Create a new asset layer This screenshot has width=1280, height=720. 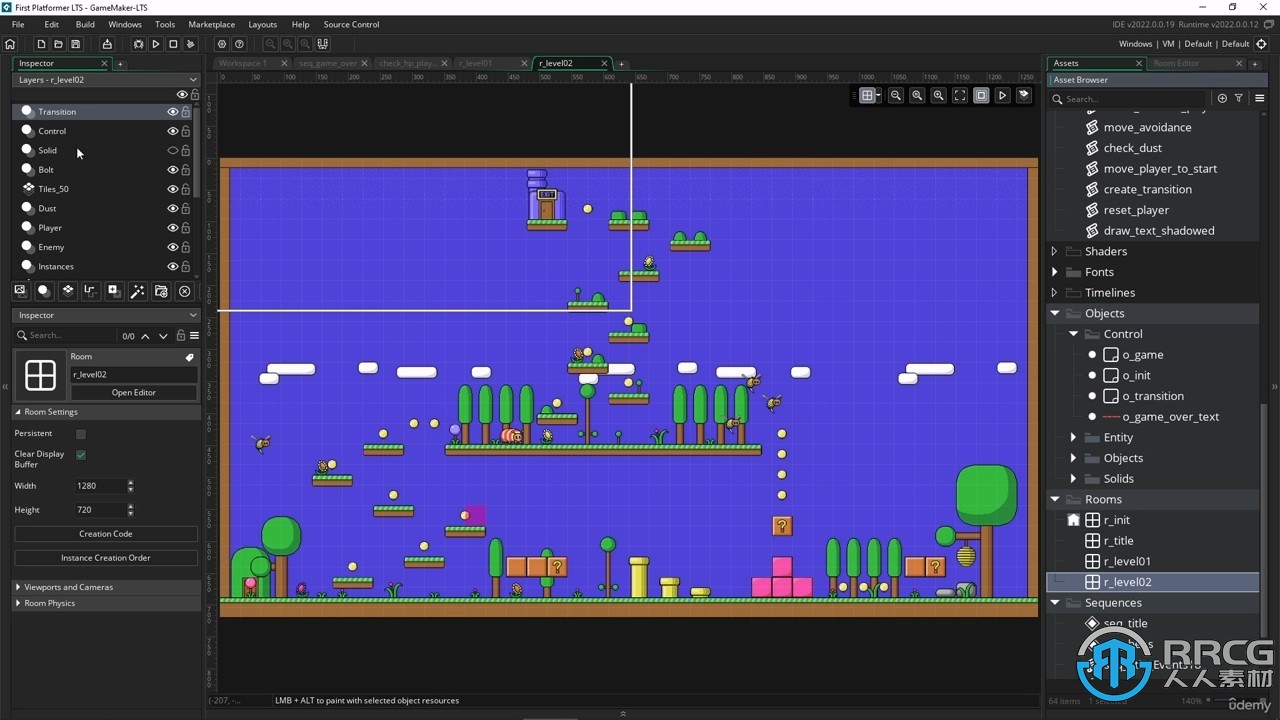(114, 291)
